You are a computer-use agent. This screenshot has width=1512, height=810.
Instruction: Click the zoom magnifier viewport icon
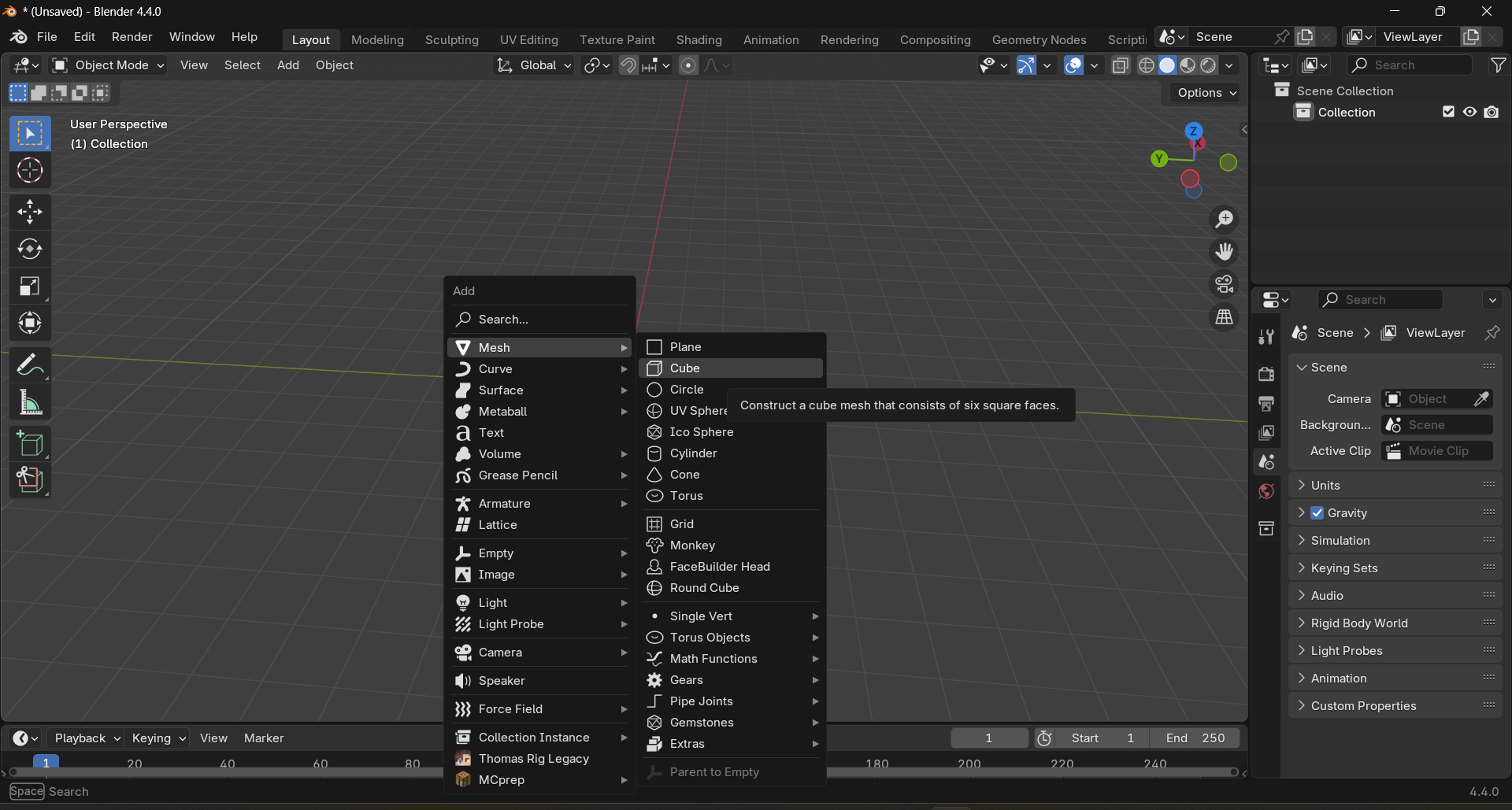point(1224,220)
